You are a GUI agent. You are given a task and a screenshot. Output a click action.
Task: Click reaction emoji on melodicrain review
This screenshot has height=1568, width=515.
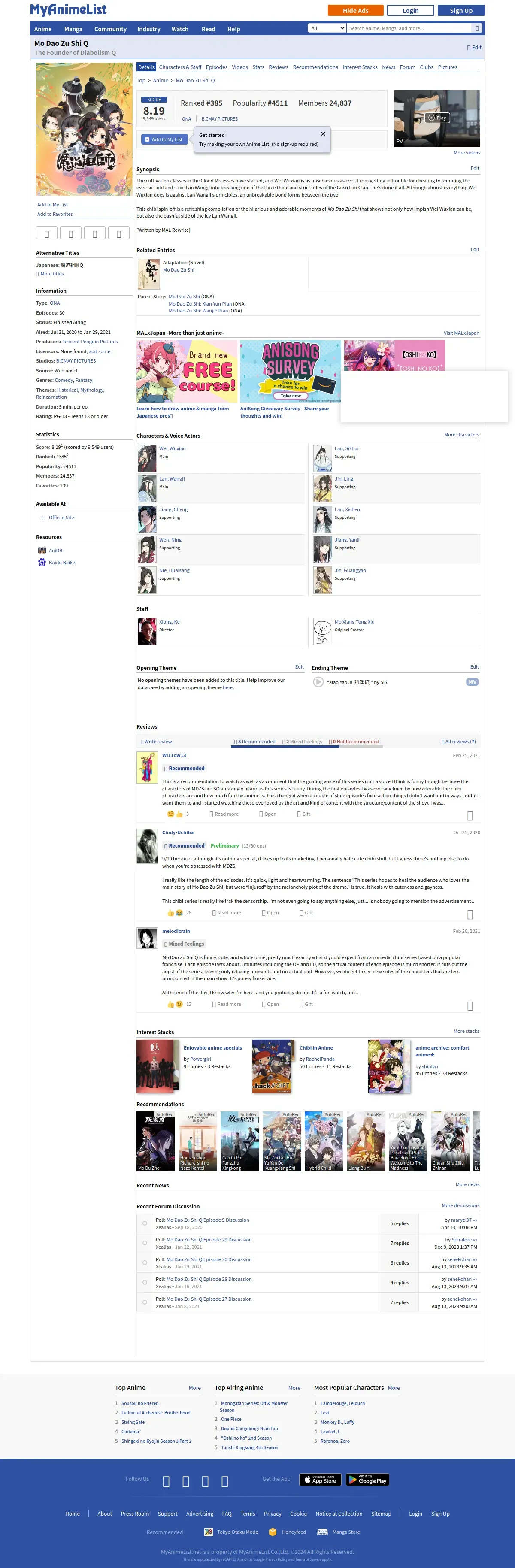pyautogui.click(x=175, y=1004)
